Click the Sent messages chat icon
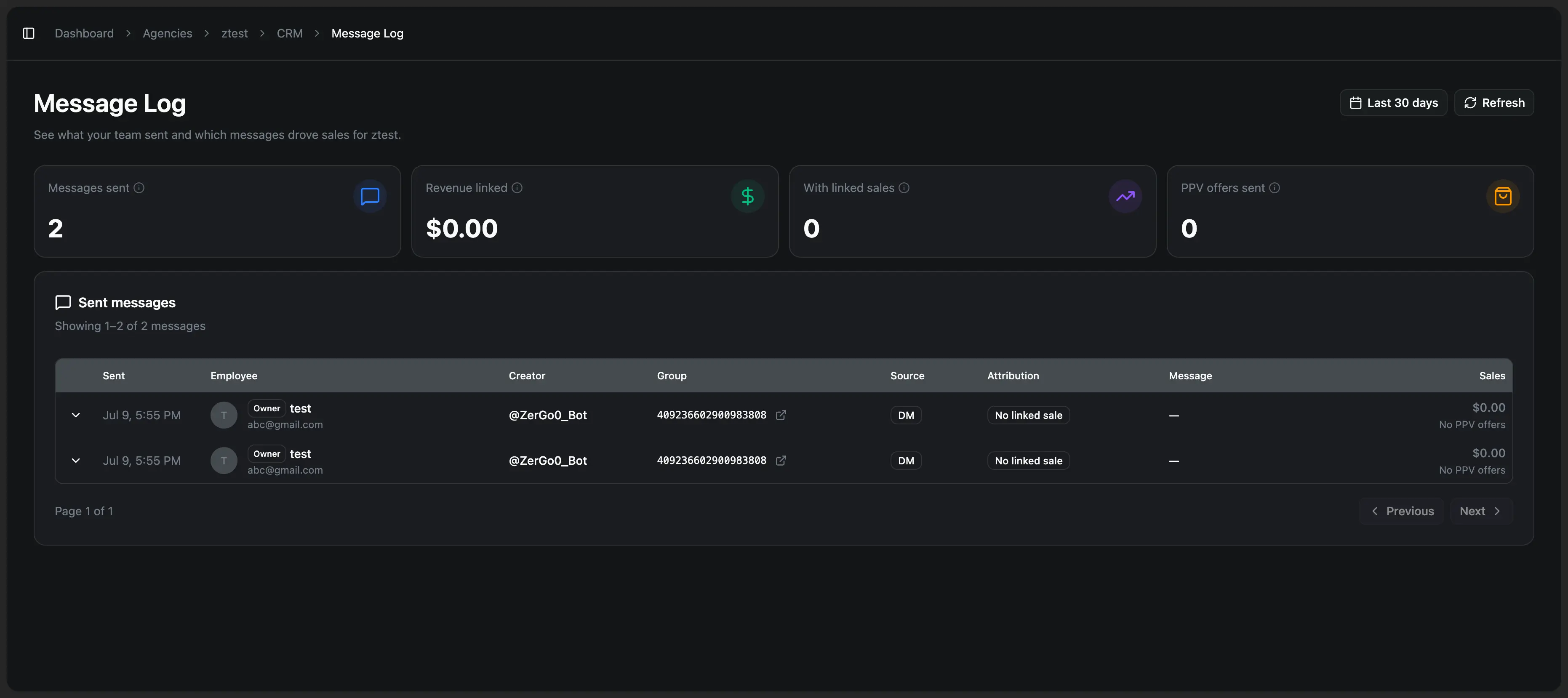Viewport: 1568px width, 698px height. point(63,302)
